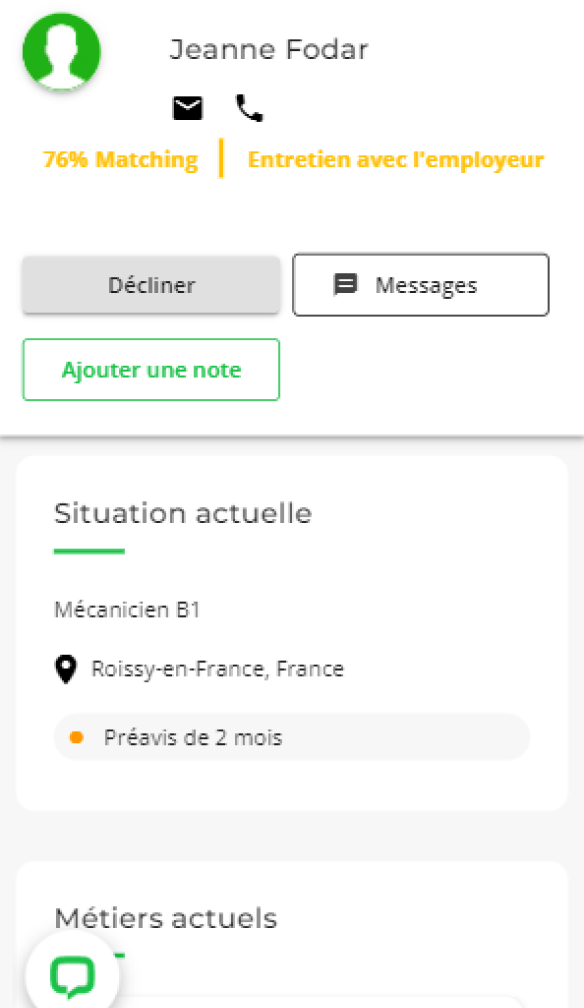Open the Situation actuelle tab heading
Screen dimensions: 584x1008
pos(181,513)
